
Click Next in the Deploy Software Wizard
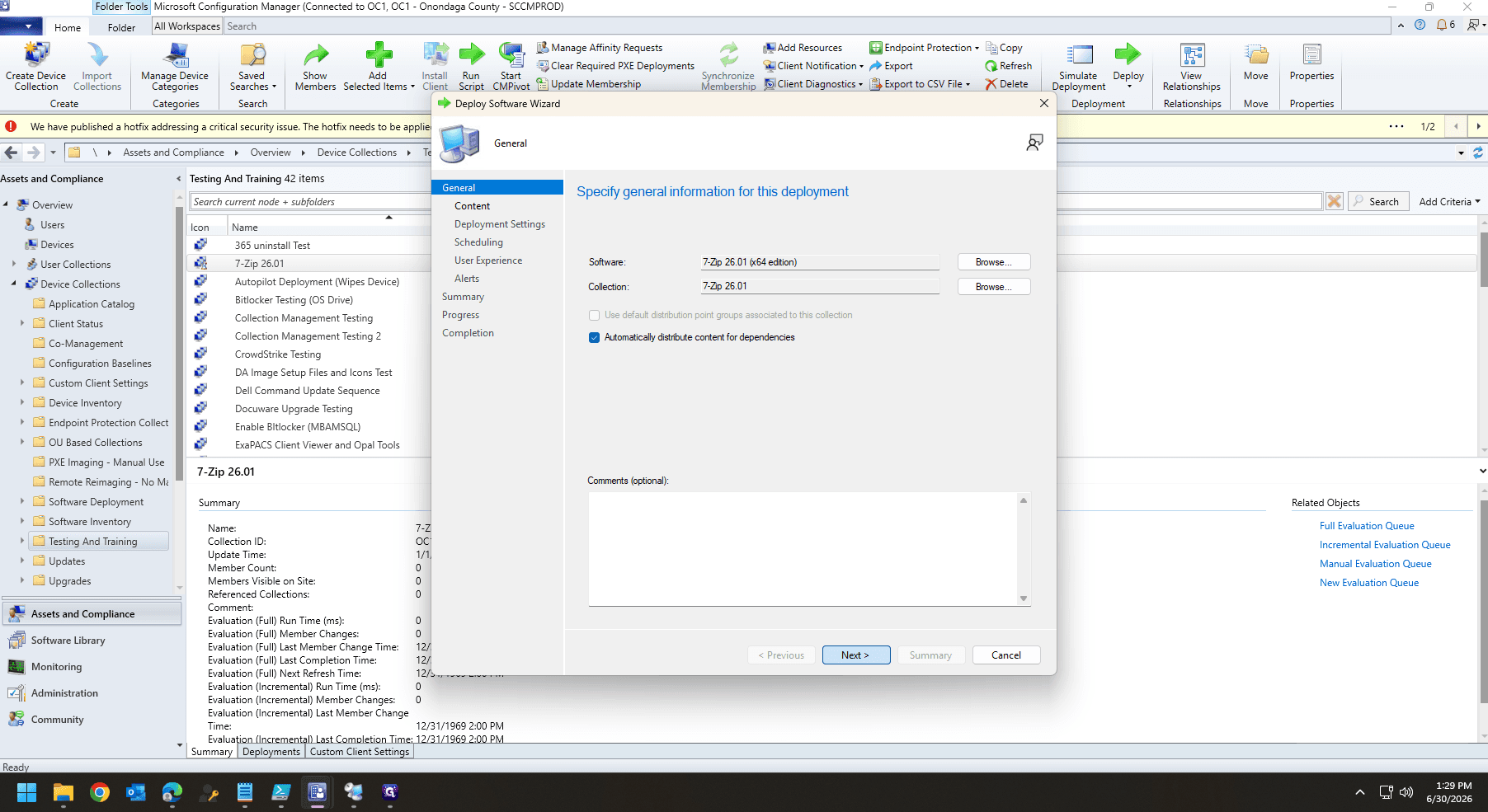tap(856, 655)
